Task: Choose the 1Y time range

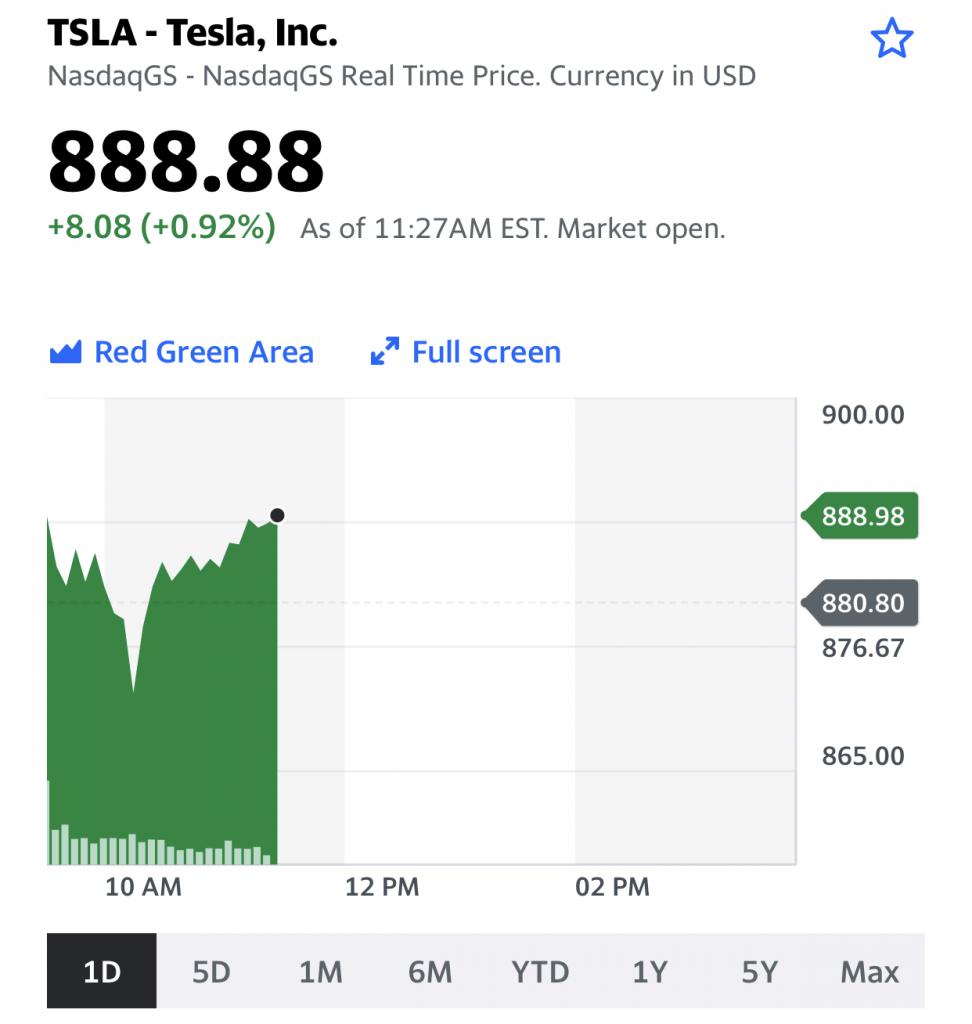Action: coord(650,971)
